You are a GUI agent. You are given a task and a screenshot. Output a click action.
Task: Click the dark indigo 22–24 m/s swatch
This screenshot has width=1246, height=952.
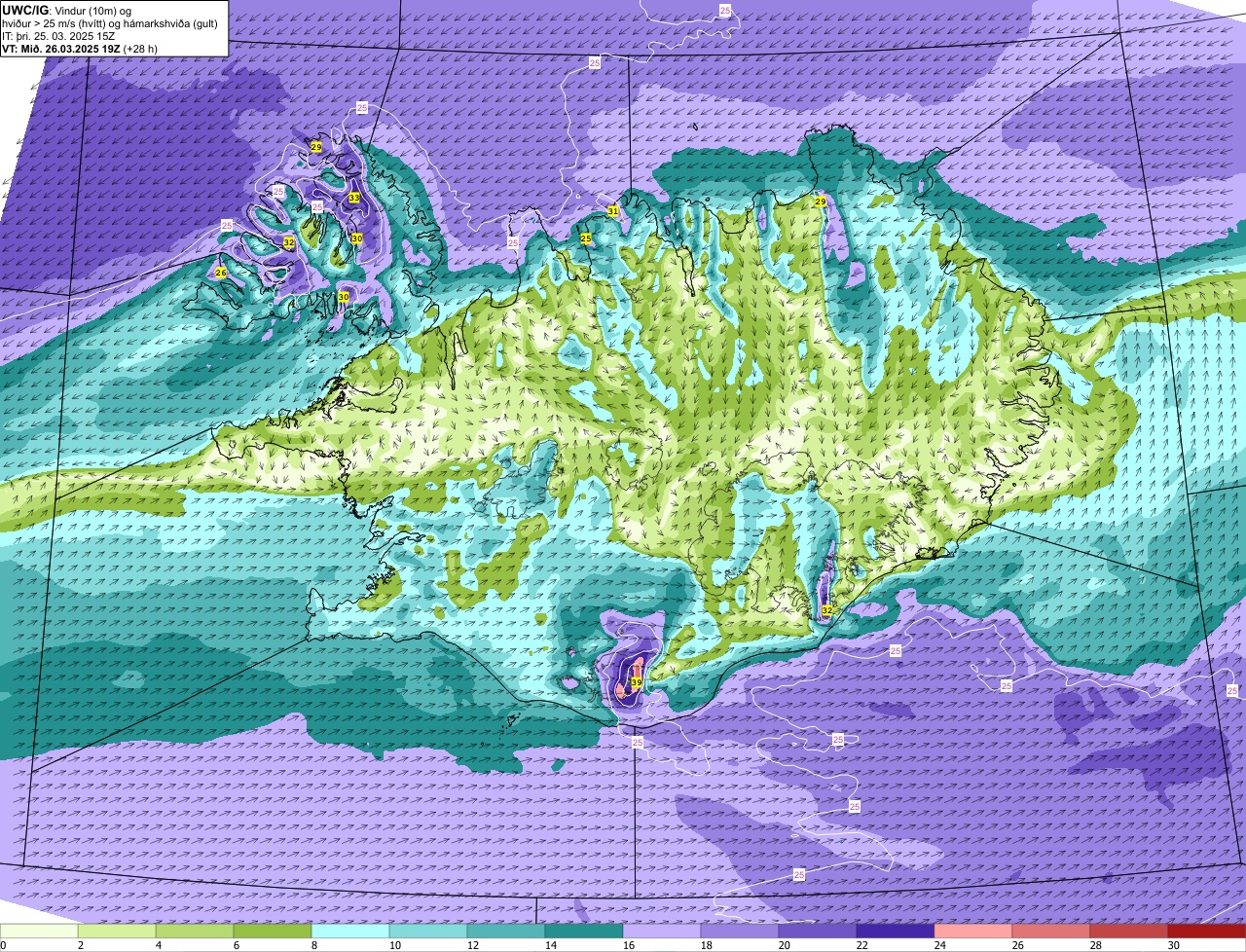(x=896, y=931)
